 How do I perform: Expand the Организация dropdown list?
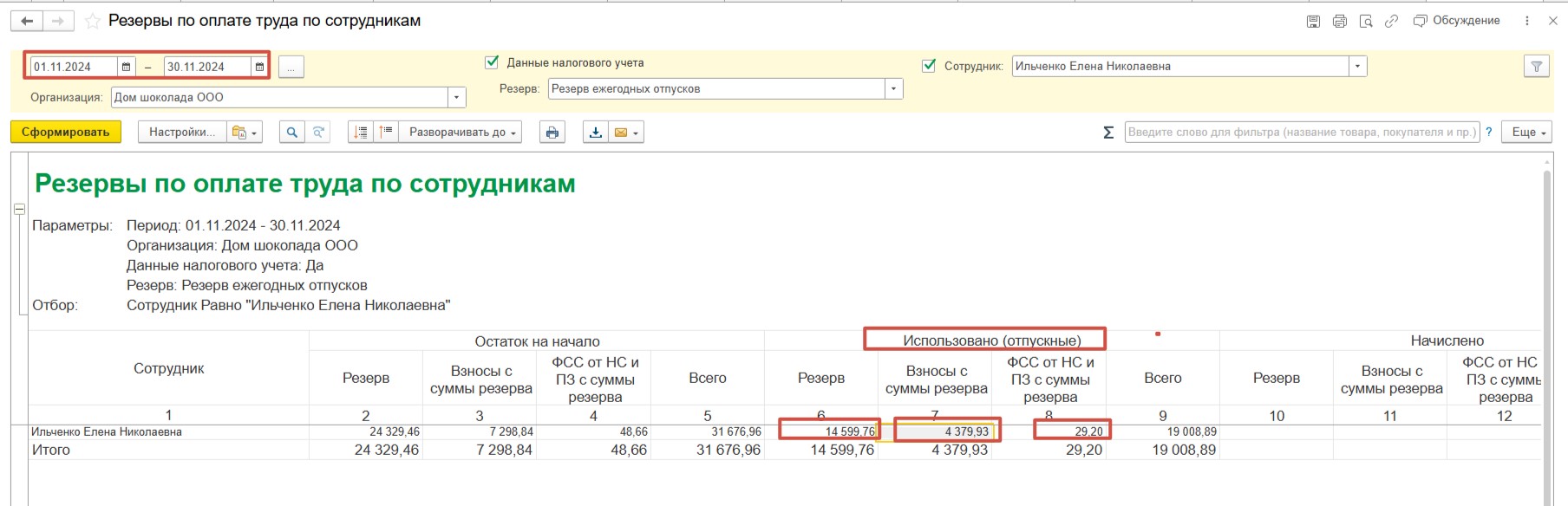pyautogui.click(x=456, y=98)
